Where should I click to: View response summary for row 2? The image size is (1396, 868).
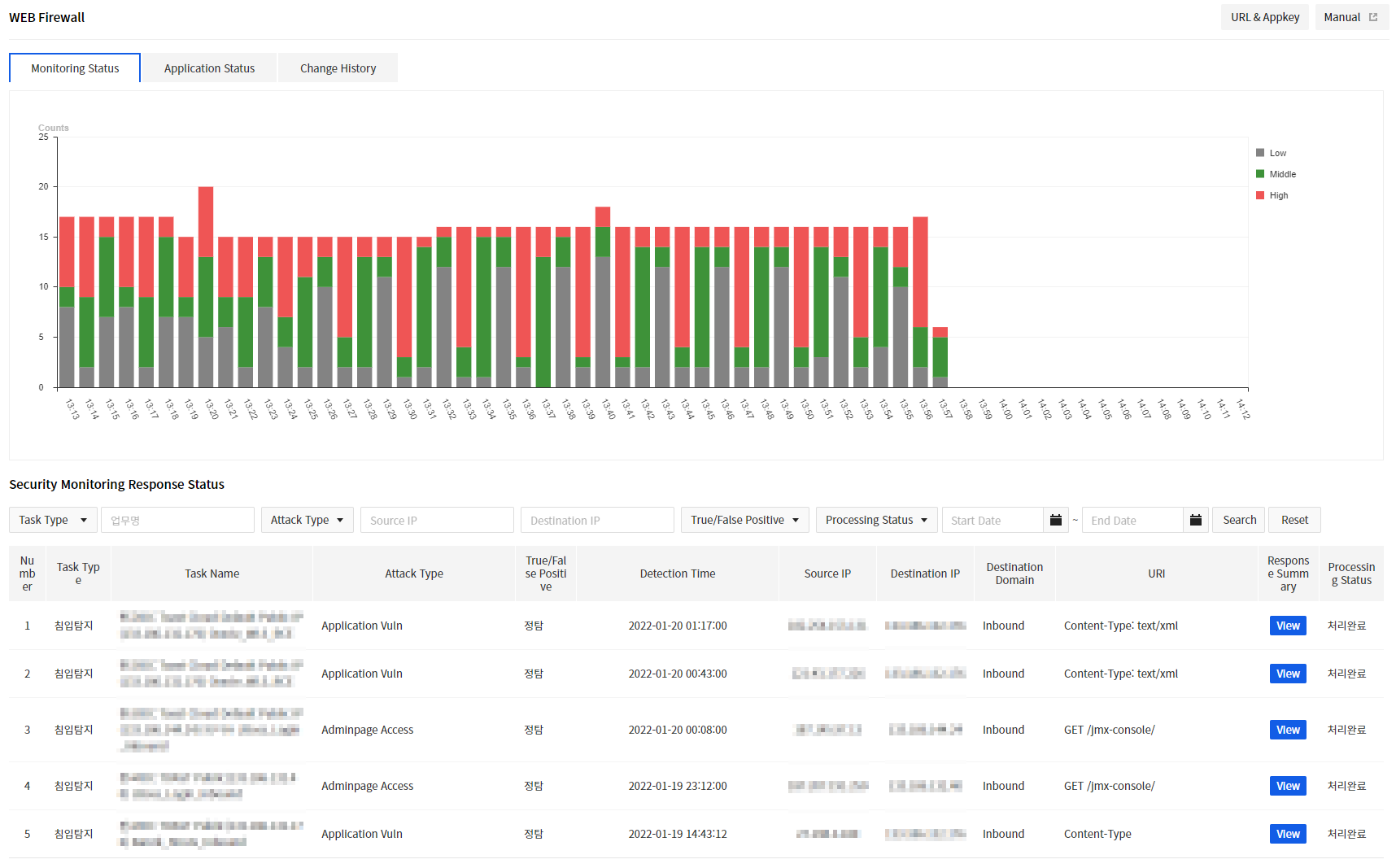1288,674
